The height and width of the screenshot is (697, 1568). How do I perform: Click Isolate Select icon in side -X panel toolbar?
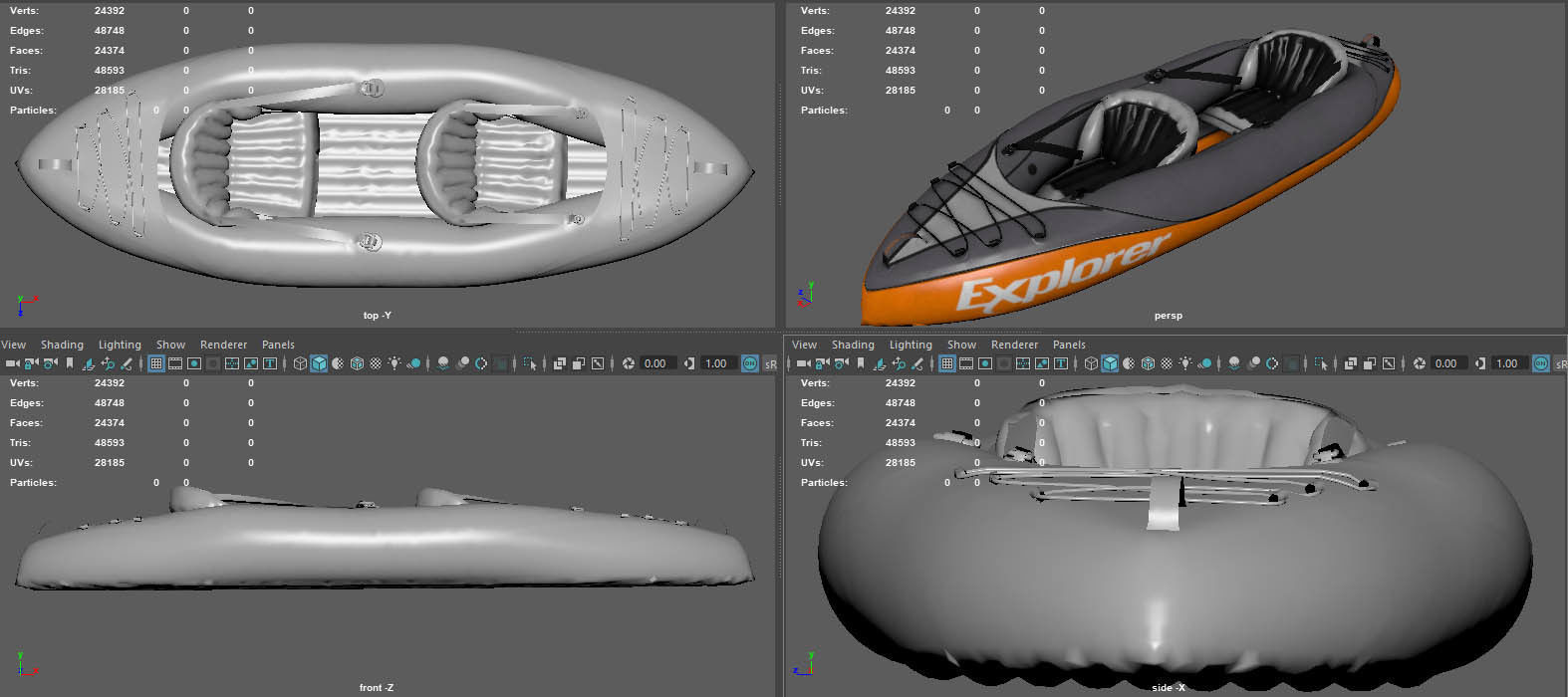click(1321, 363)
